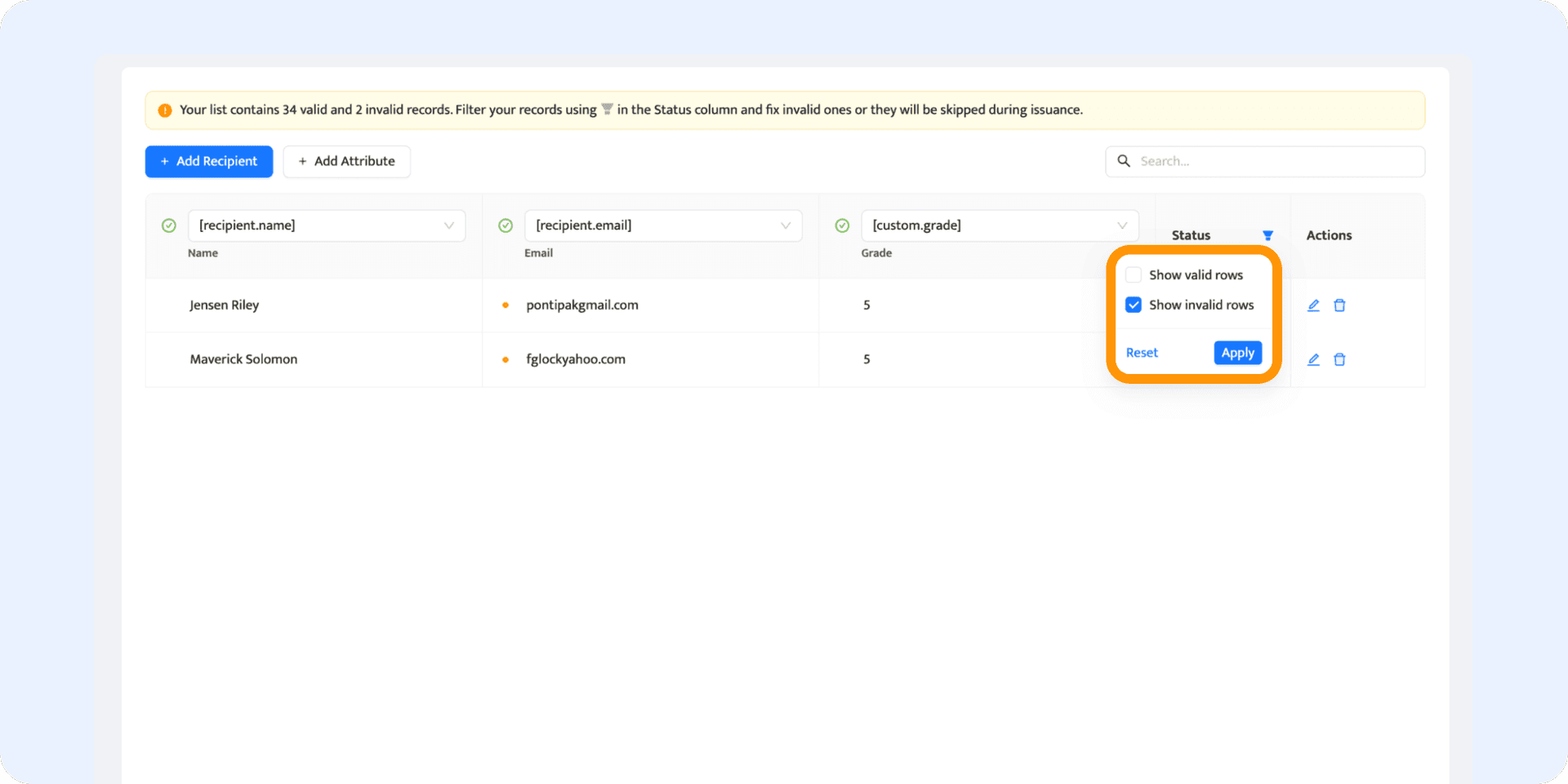The image size is (1568, 784).
Task: Click the Reset filter link
Action: coord(1142,353)
